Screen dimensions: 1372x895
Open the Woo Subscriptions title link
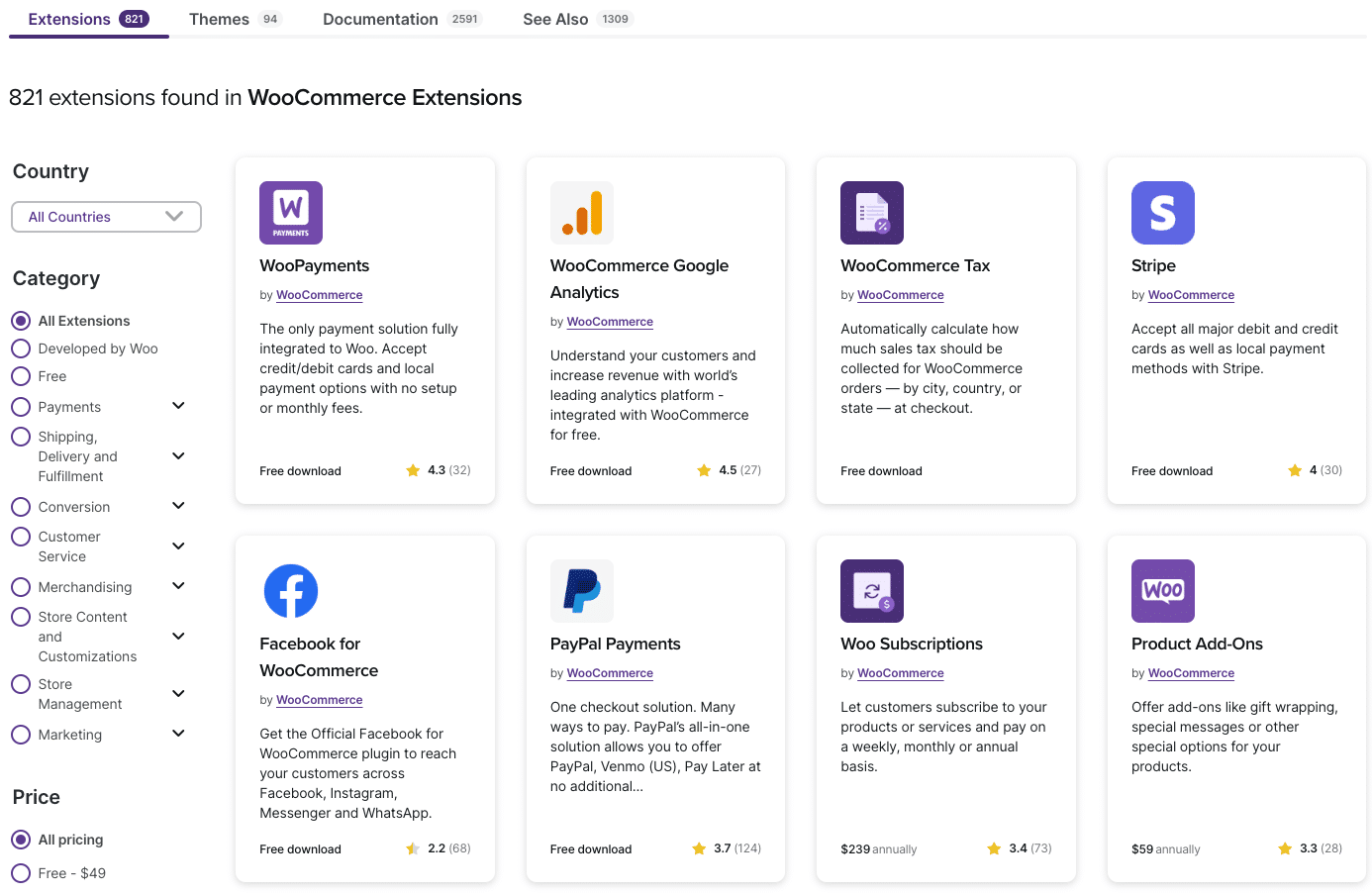[912, 644]
